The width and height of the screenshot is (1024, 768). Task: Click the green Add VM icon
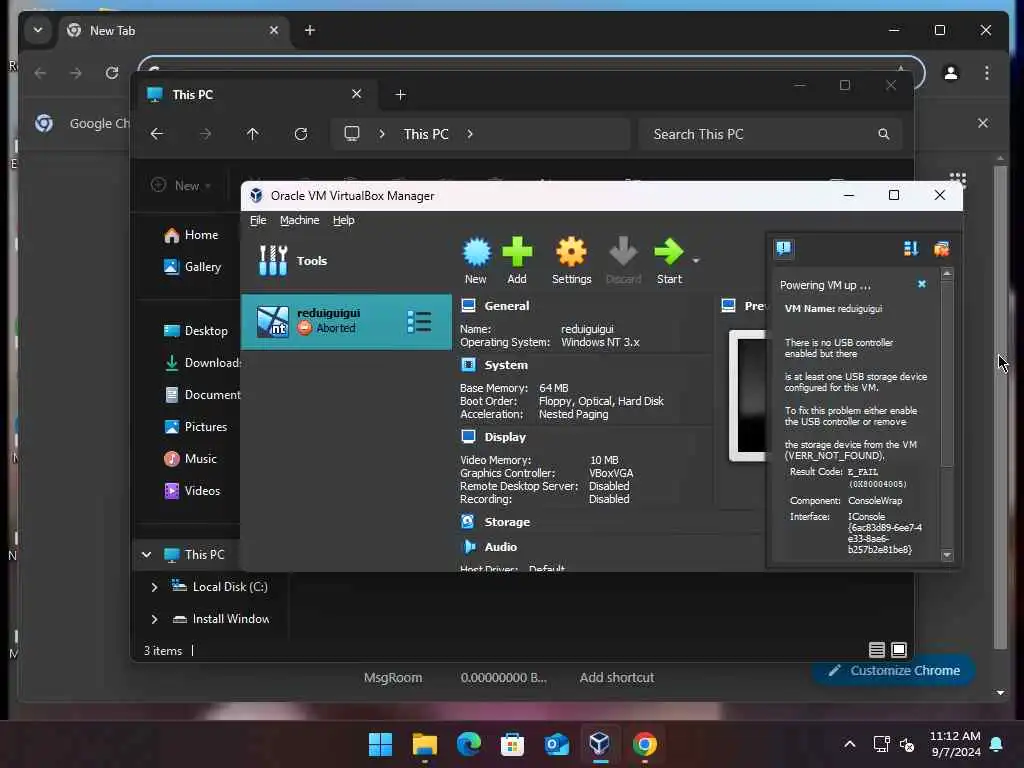point(517,261)
